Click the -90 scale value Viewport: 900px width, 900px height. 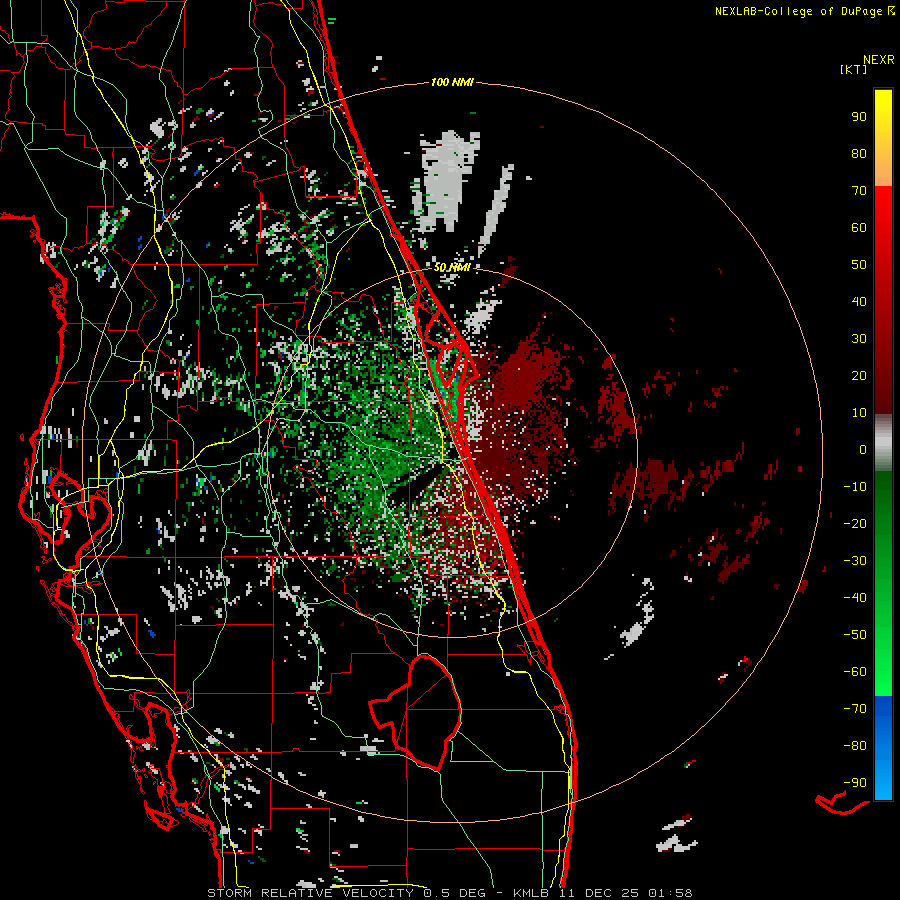tap(855, 783)
